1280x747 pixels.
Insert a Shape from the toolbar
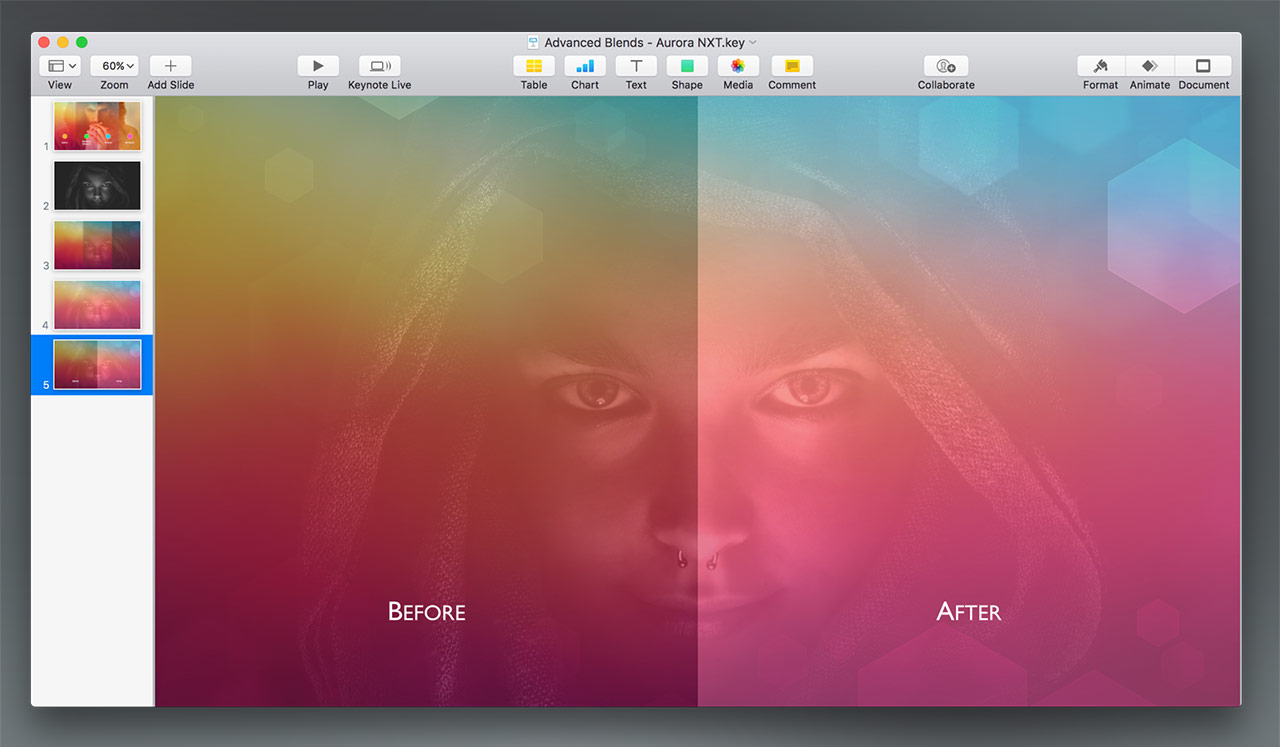(687, 66)
